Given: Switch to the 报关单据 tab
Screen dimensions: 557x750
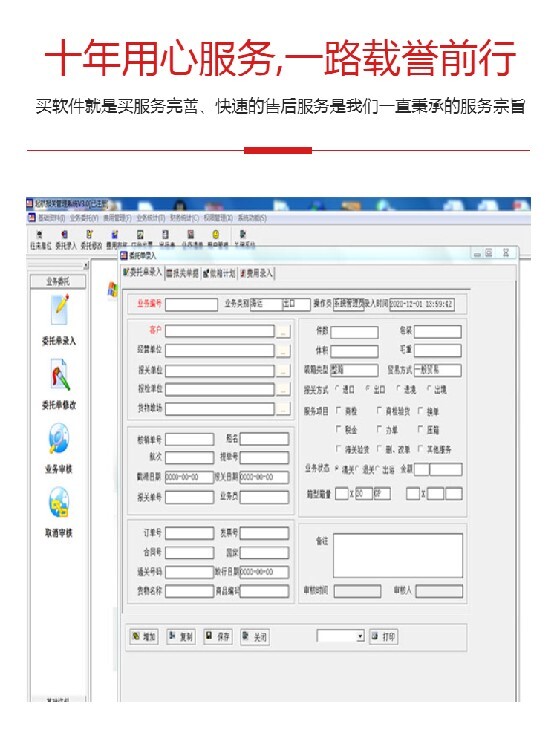Looking at the screenshot, I should (182, 273).
